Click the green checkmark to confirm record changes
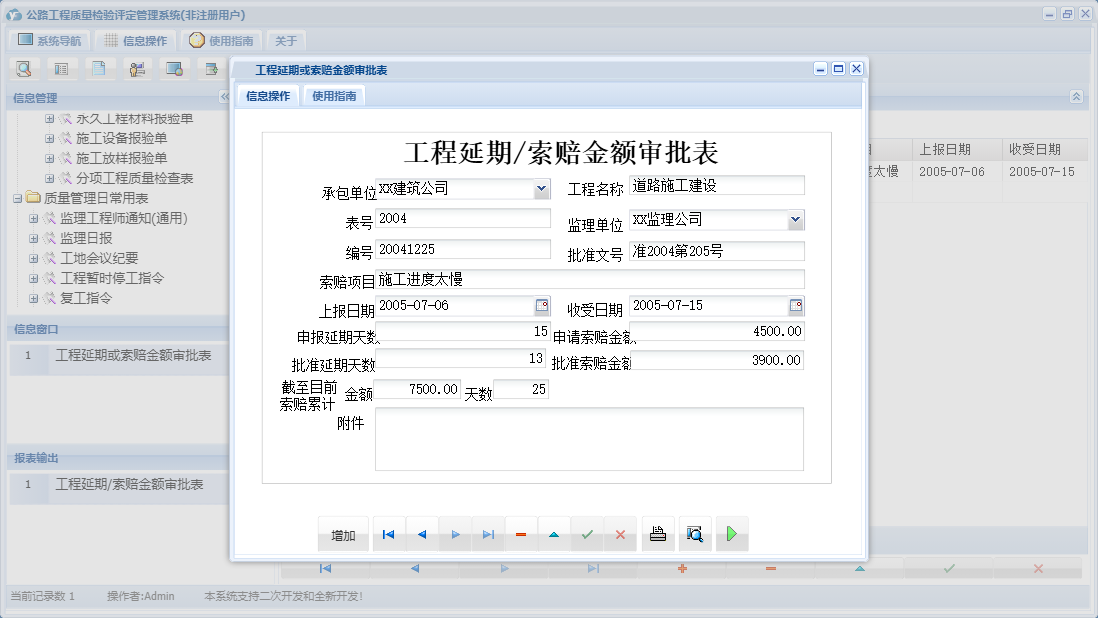1098x618 pixels. point(587,533)
